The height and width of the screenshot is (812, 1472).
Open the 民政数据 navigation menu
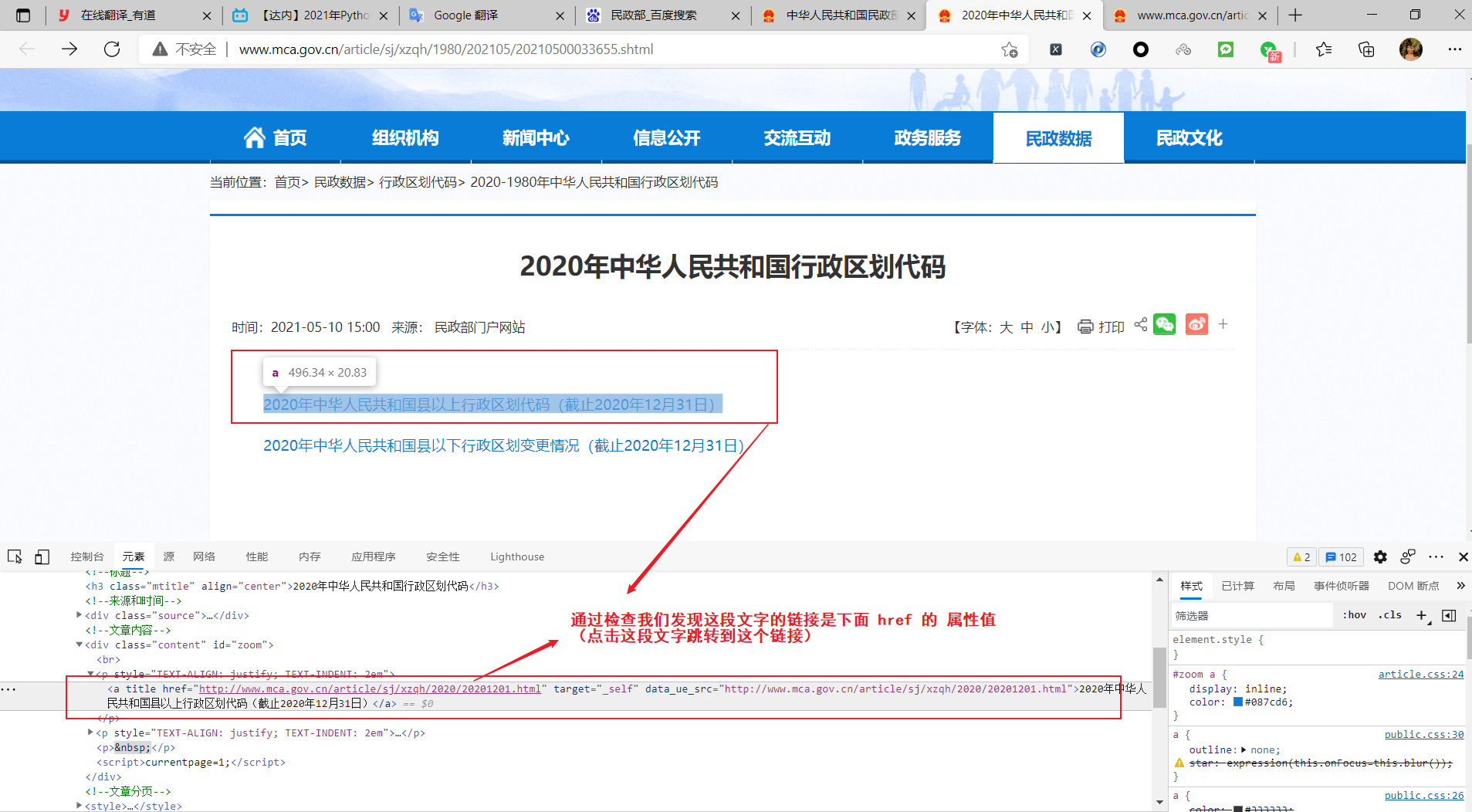(1058, 137)
